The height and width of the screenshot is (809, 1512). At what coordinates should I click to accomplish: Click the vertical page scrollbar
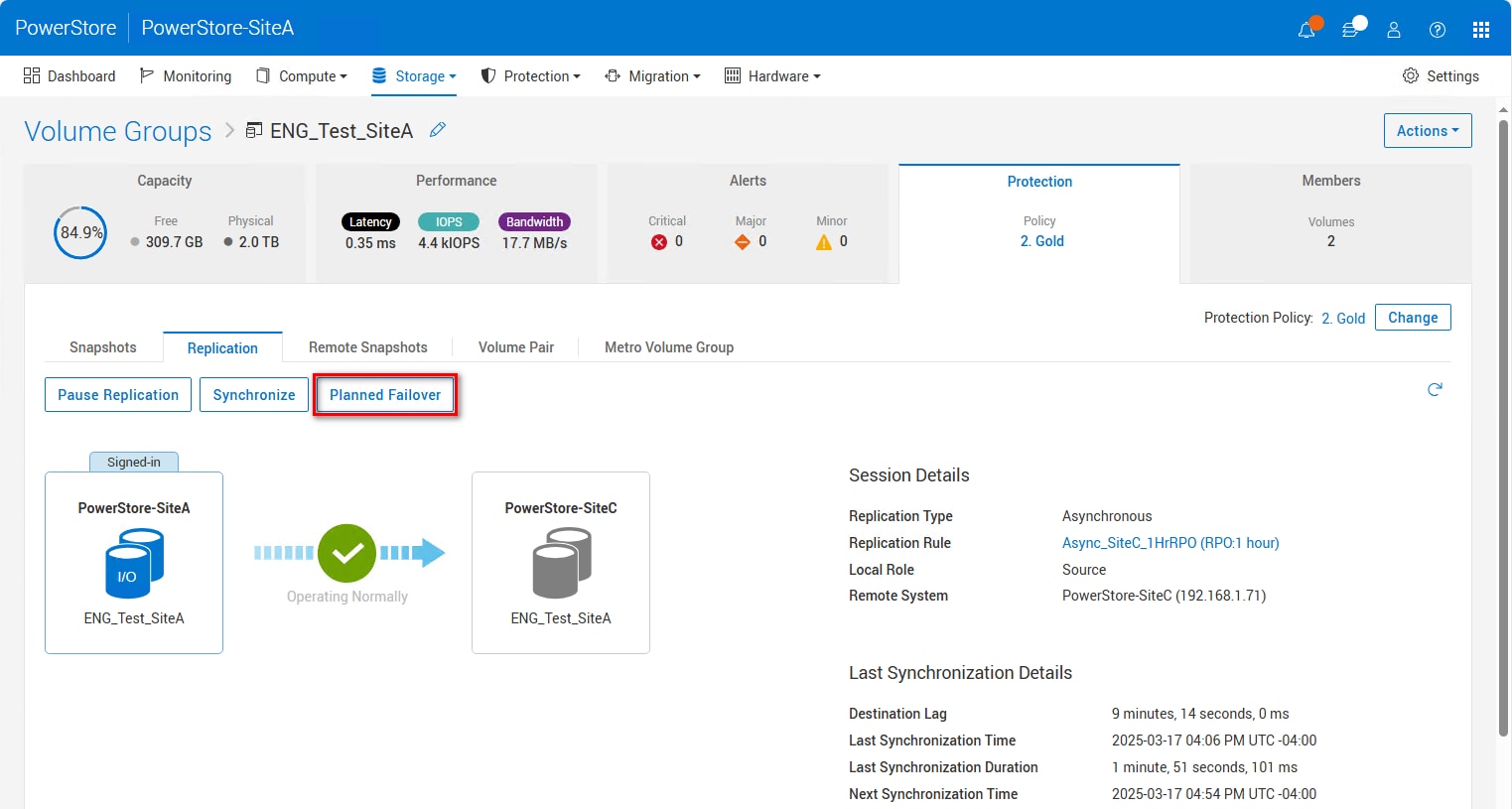click(1504, 427)
